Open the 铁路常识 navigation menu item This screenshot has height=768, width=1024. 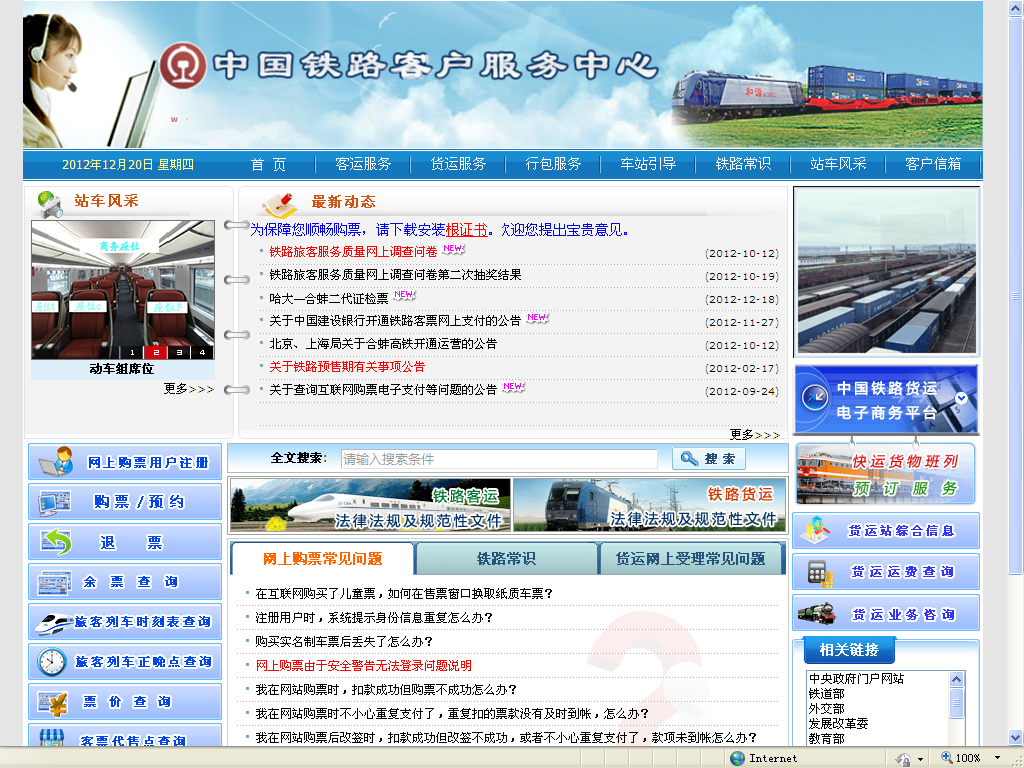pos(743,164)
